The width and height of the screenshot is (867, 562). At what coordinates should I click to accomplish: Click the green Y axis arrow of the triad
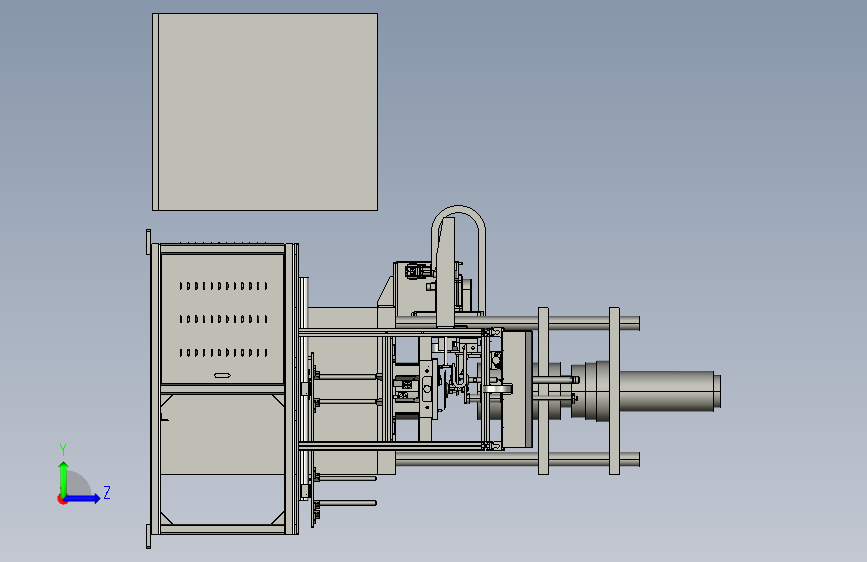pyautogui.click(x=64, y=478)
